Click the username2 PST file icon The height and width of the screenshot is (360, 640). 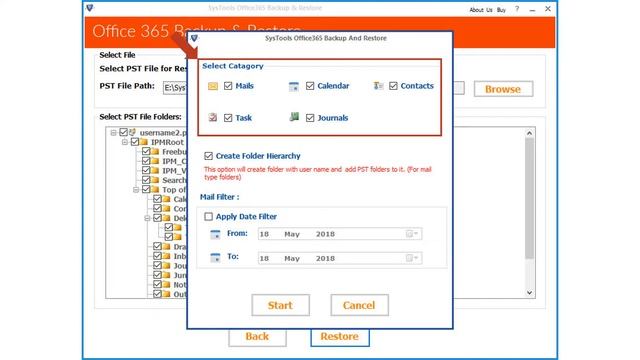(x=133, y=132)
